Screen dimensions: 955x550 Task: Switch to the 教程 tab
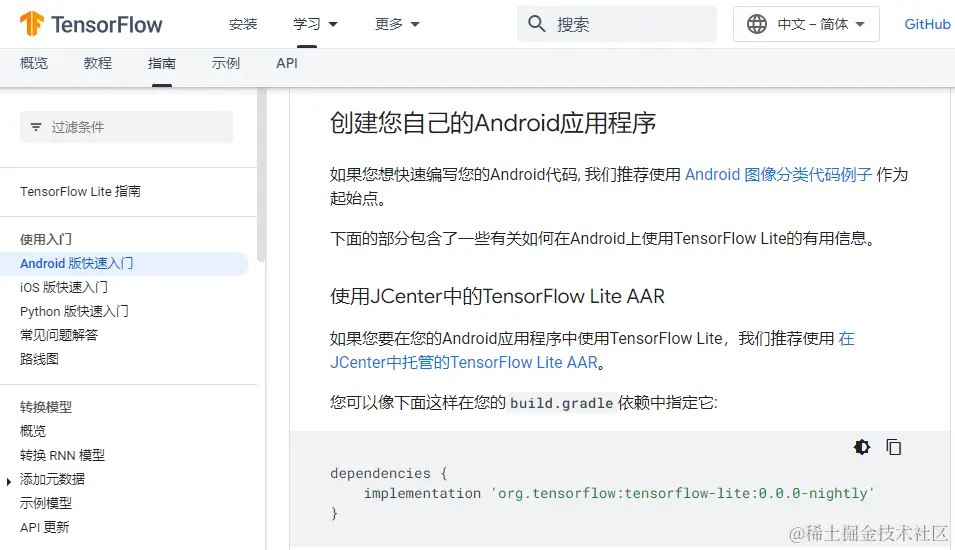(98, 63)
